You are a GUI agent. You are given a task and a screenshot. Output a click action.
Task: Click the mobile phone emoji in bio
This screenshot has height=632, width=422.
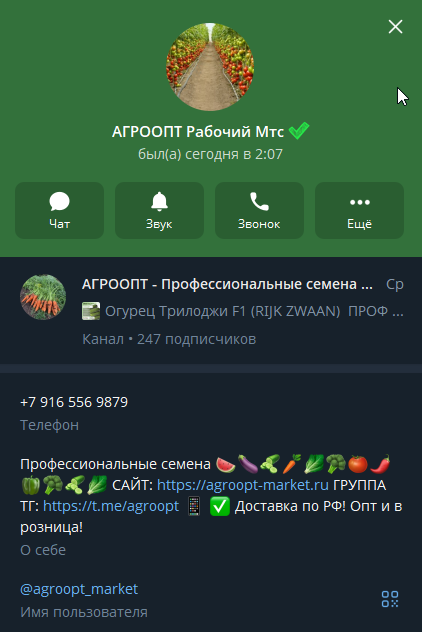[194, 506]
